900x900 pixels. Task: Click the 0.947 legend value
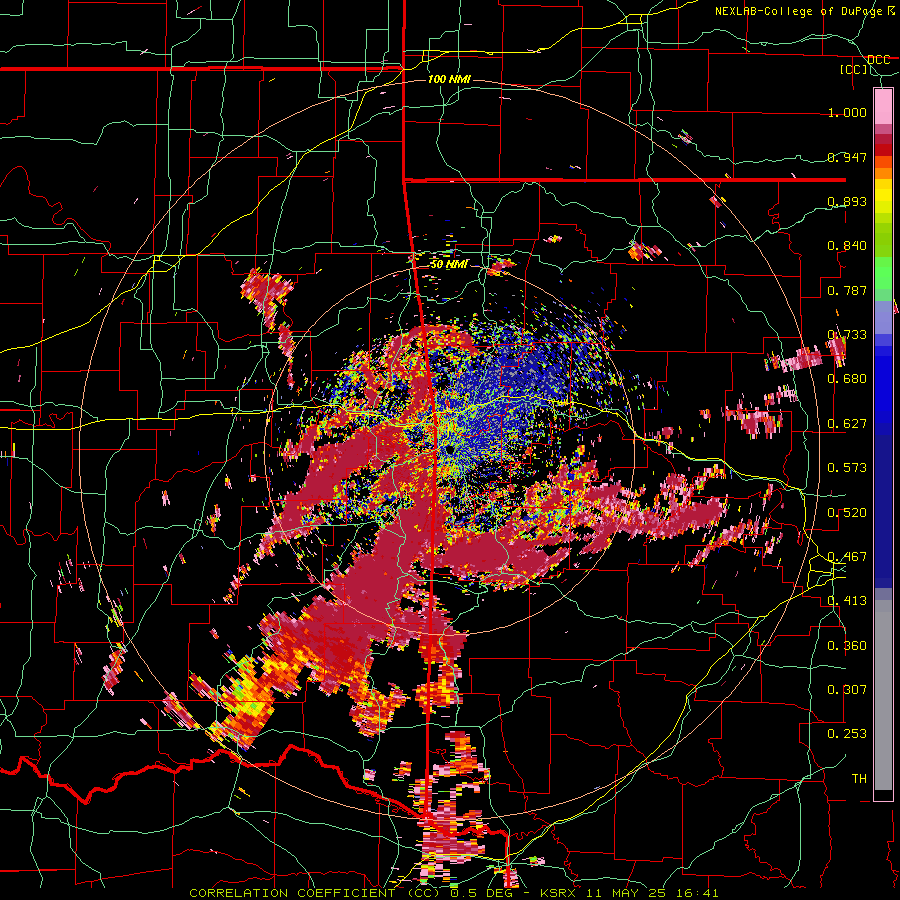pyautogui.click(x=847, y=157)
